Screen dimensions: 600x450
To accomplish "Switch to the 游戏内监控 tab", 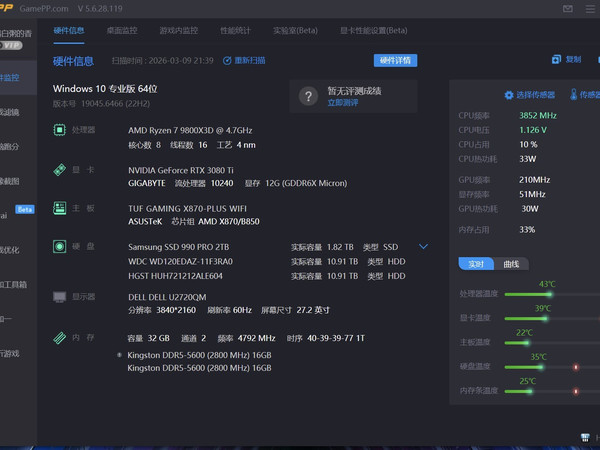I will coord(178,31).
